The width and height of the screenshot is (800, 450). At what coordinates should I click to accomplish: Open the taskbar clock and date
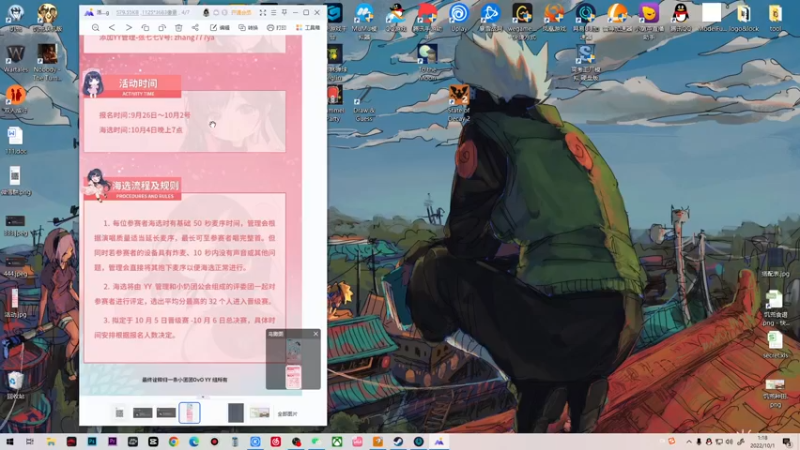(x=763, y=442)
